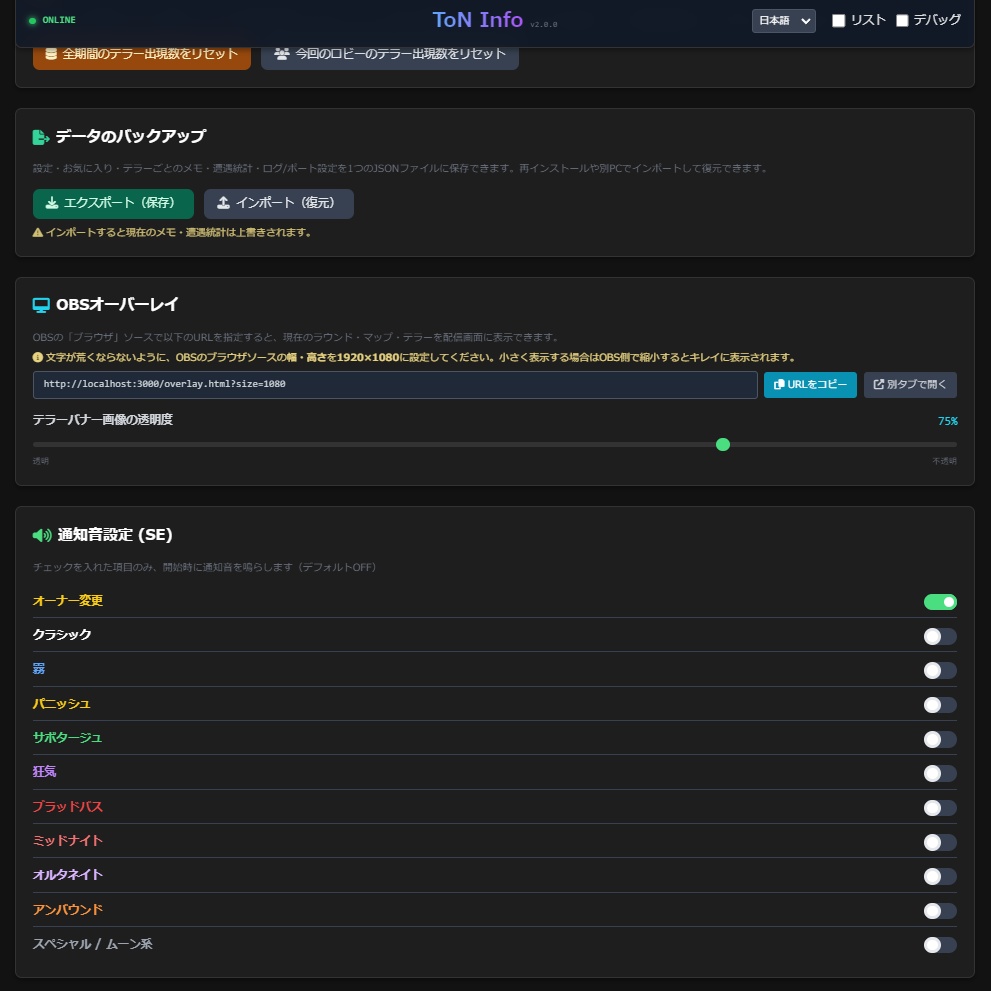Click the インポート (復元) button
This screenshot has width=991, height=991.
[x=279, y=204]
